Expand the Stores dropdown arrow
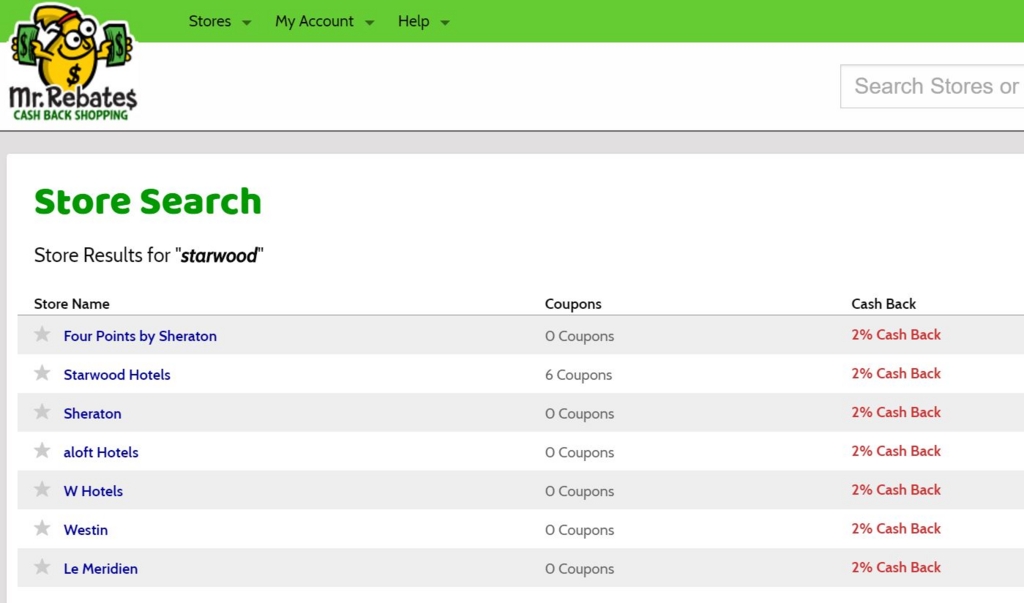The image size is (1024, 603). (246, 23)
